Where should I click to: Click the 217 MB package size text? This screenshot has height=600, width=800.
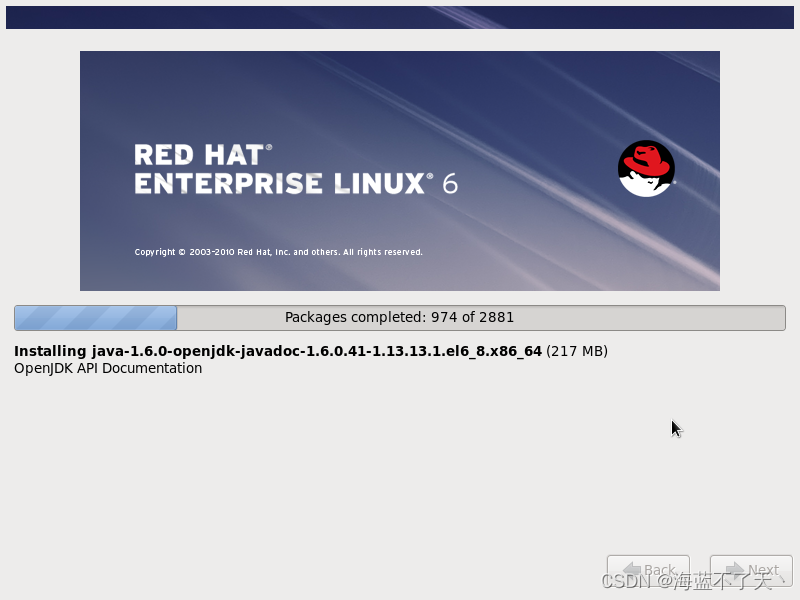(x=577, y=351)
